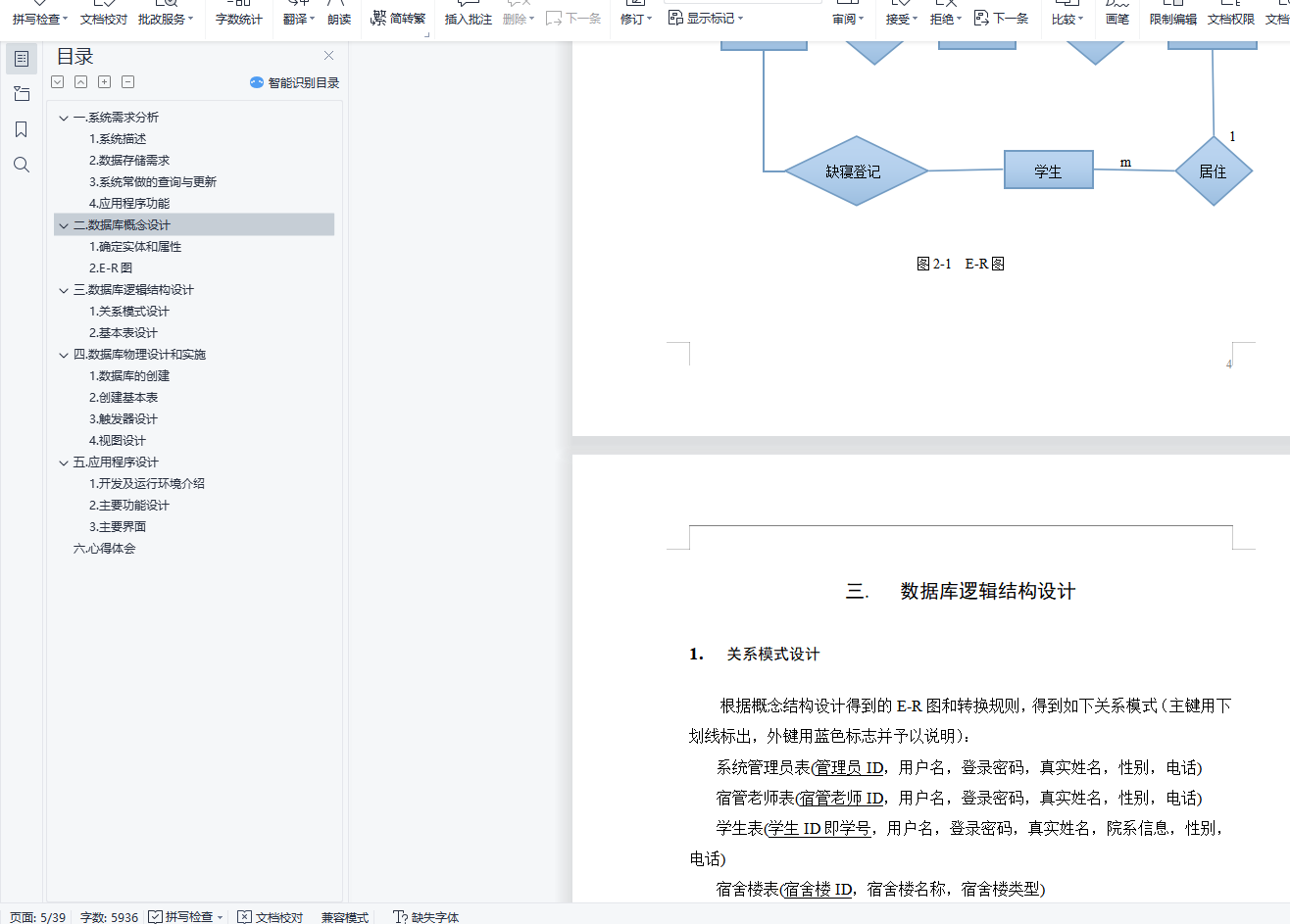Click the 显示标记 markup icon
The width and height of the screenshot is (1290, 924).
coord(675,18)
